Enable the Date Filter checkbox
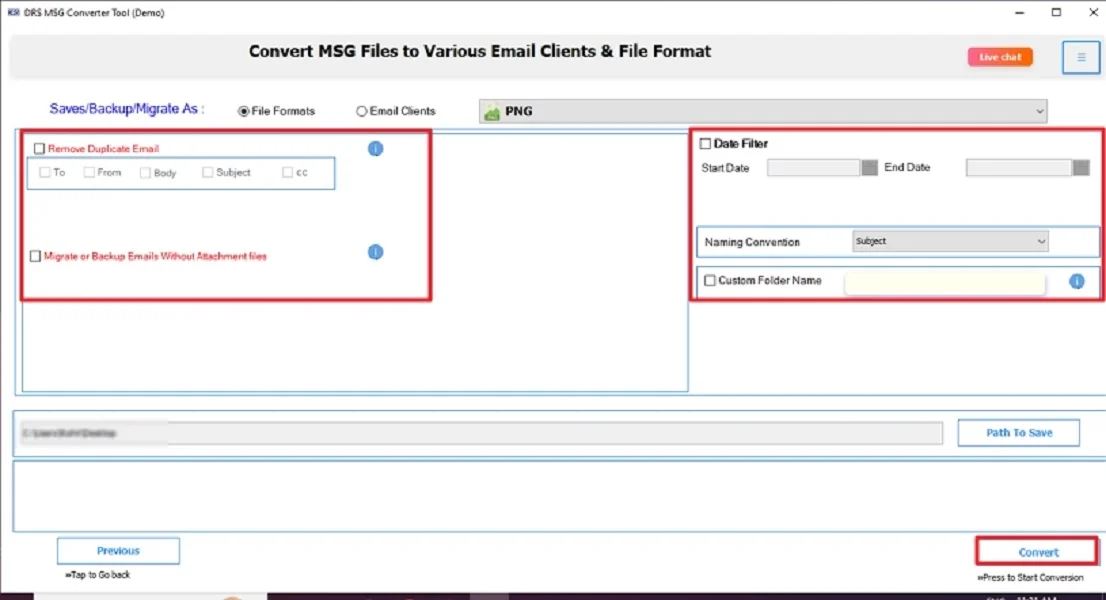 [x=705, y=143]
